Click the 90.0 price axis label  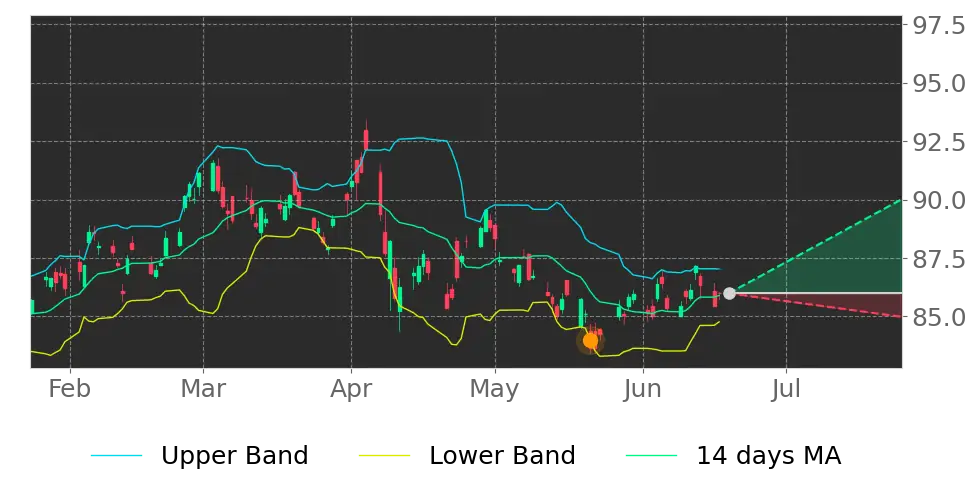(x=939, y=201)
